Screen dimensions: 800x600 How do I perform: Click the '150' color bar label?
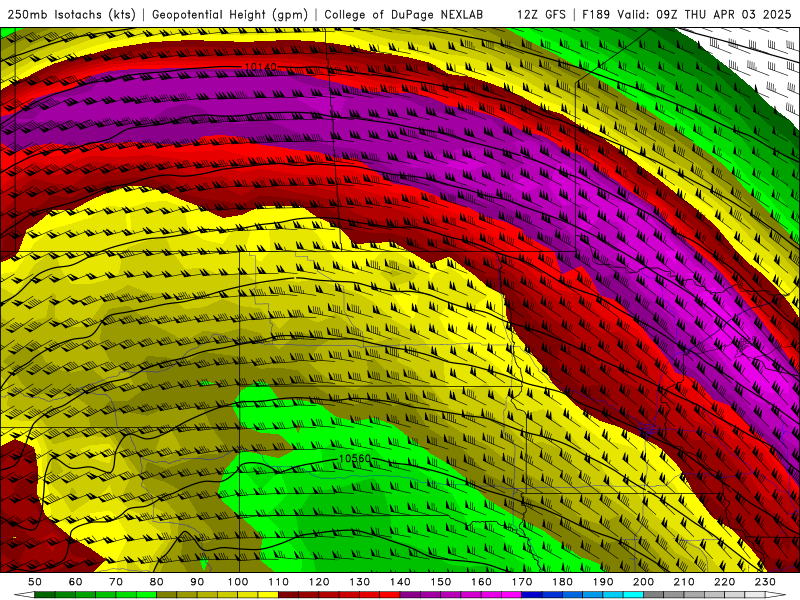pos(440,582)
